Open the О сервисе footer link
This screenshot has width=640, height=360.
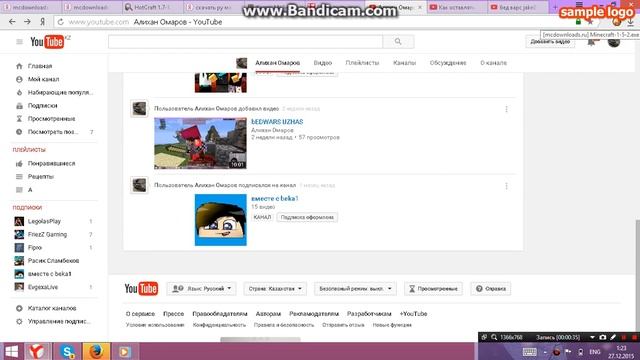(140, 313)
